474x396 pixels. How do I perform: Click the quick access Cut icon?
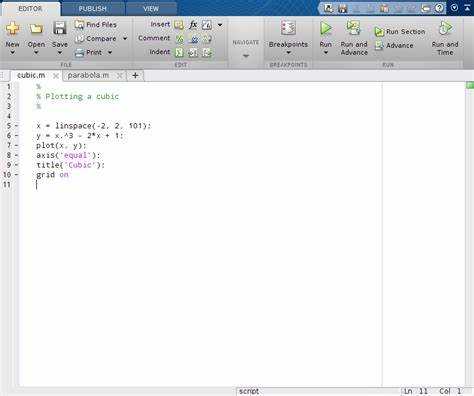click(x=356, y=8)
